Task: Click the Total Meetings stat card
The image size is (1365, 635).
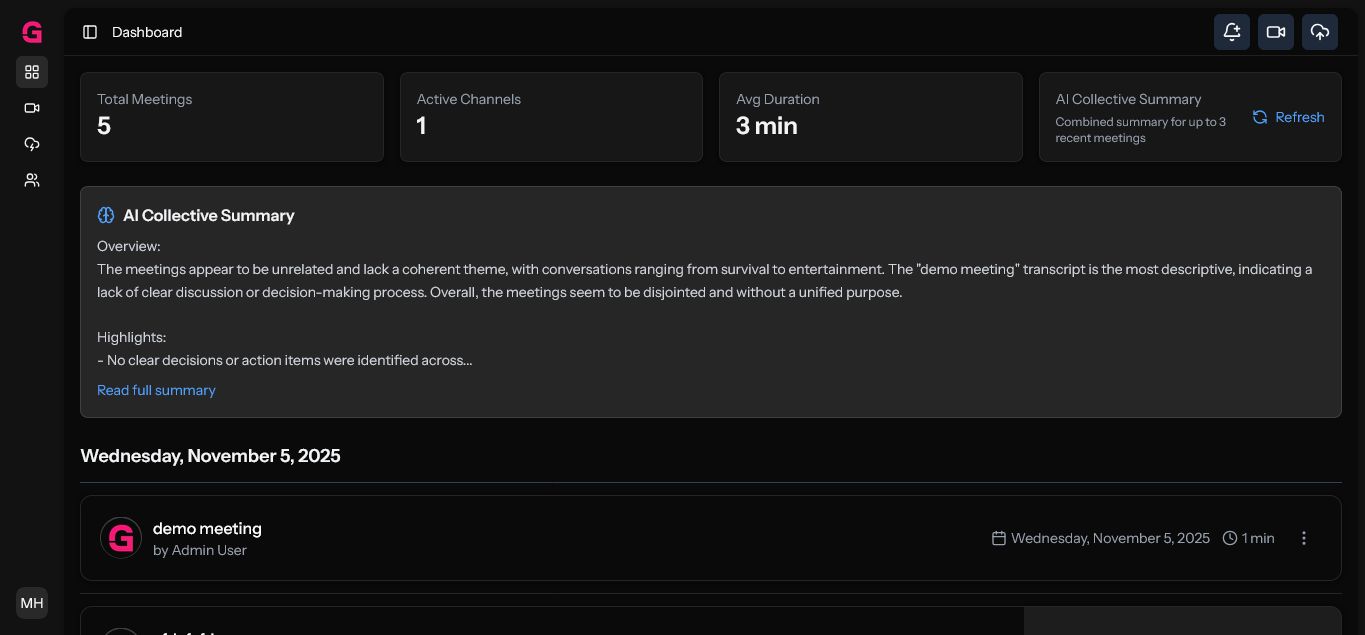Action: click(x=231, y=116)
